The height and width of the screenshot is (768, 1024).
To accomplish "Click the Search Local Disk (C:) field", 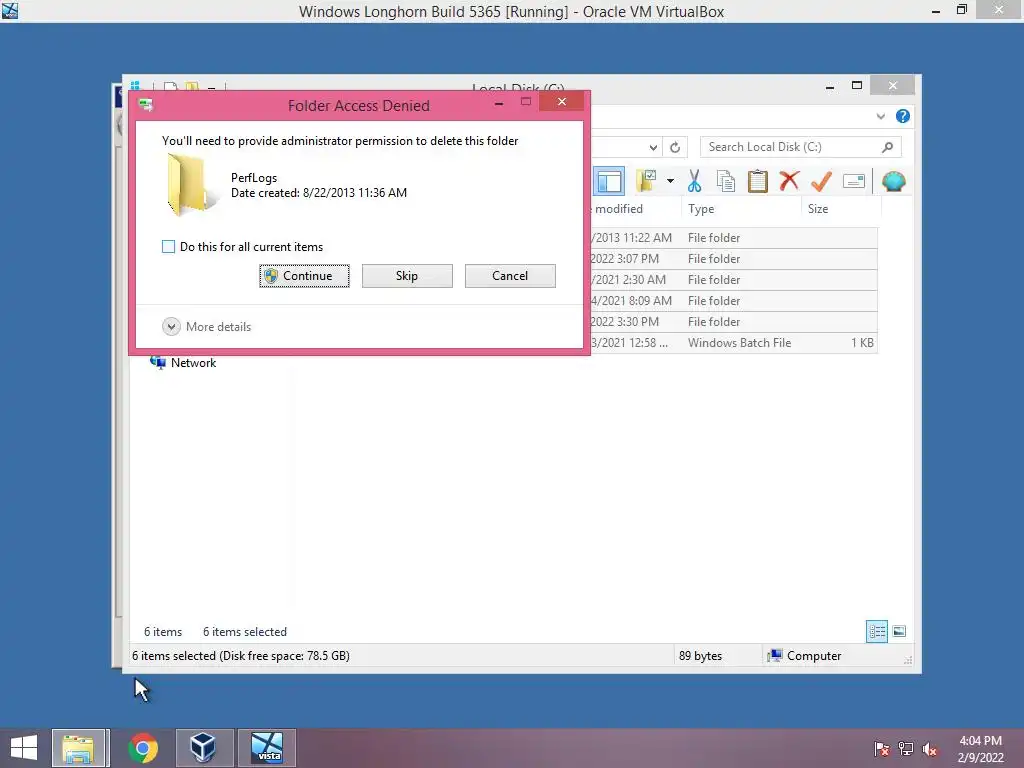I will [x=800, y=147].
